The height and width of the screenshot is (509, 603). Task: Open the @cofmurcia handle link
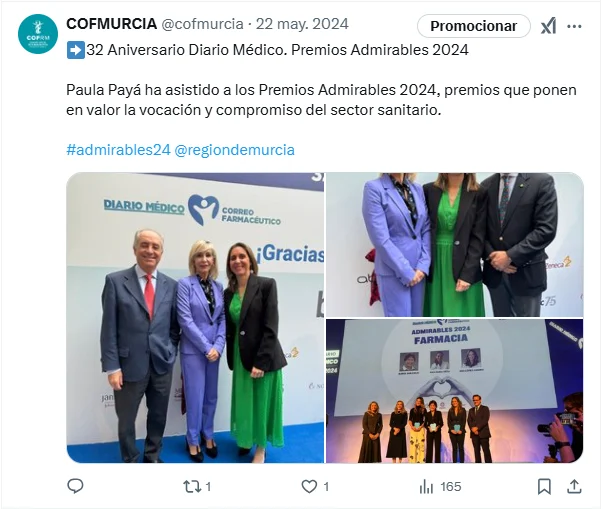(x=202, y=24)
